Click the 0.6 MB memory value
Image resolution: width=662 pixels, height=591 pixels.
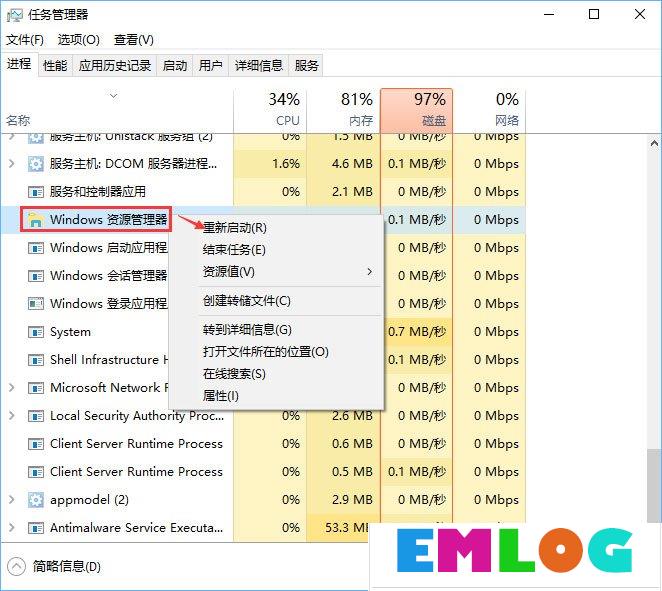click(x=352, y=444)
